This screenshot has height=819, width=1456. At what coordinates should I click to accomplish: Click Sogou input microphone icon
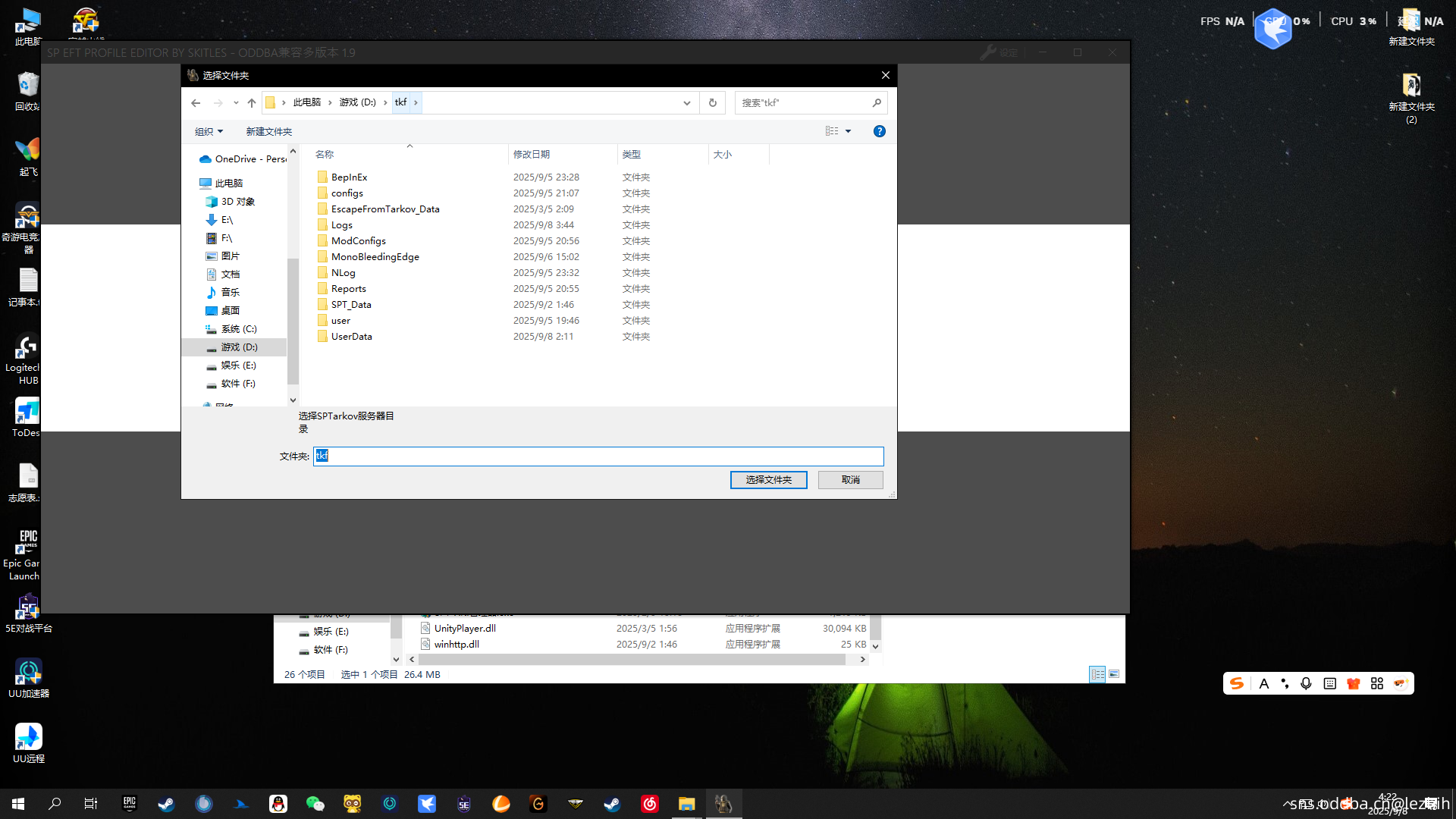(x=1306, y=683)
